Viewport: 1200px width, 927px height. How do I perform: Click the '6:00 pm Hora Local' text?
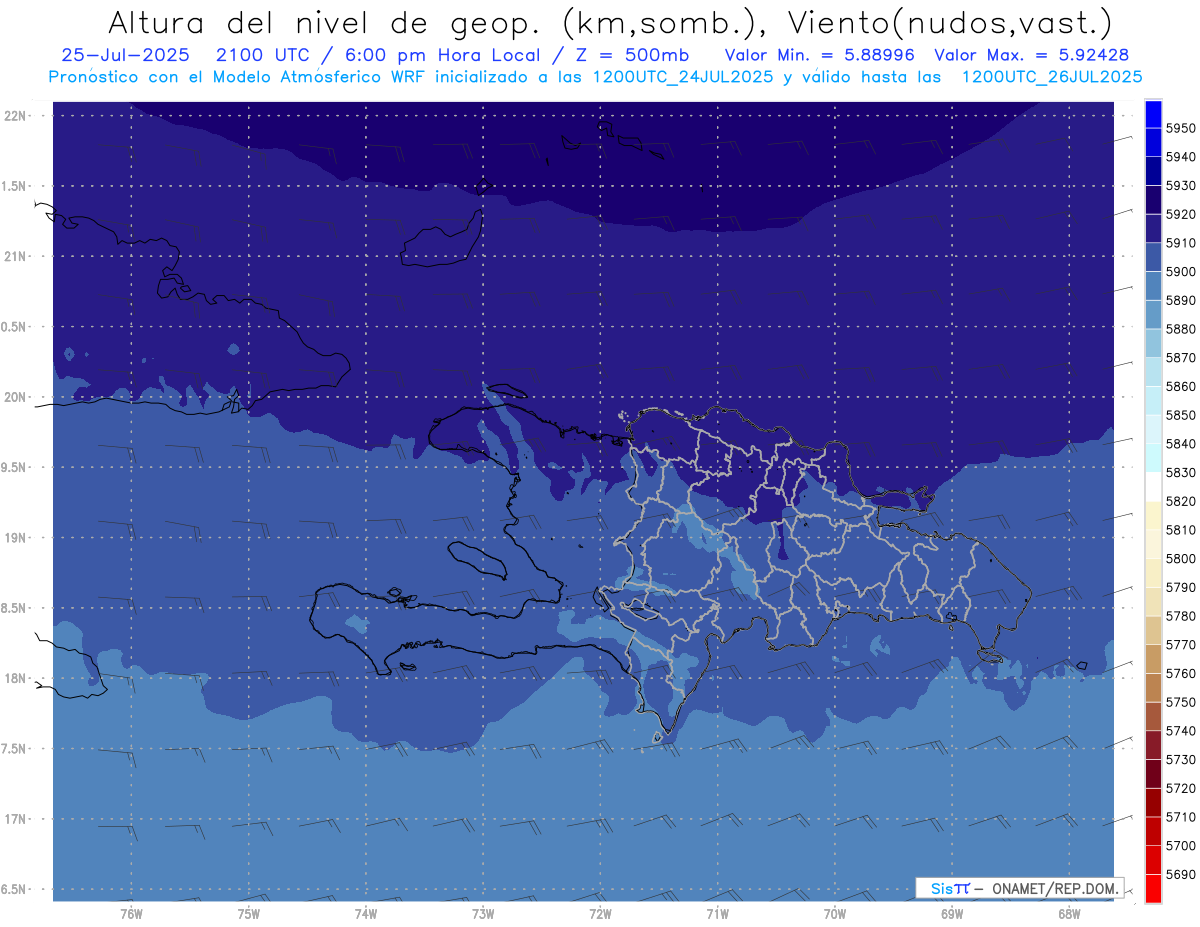point(446,55)
